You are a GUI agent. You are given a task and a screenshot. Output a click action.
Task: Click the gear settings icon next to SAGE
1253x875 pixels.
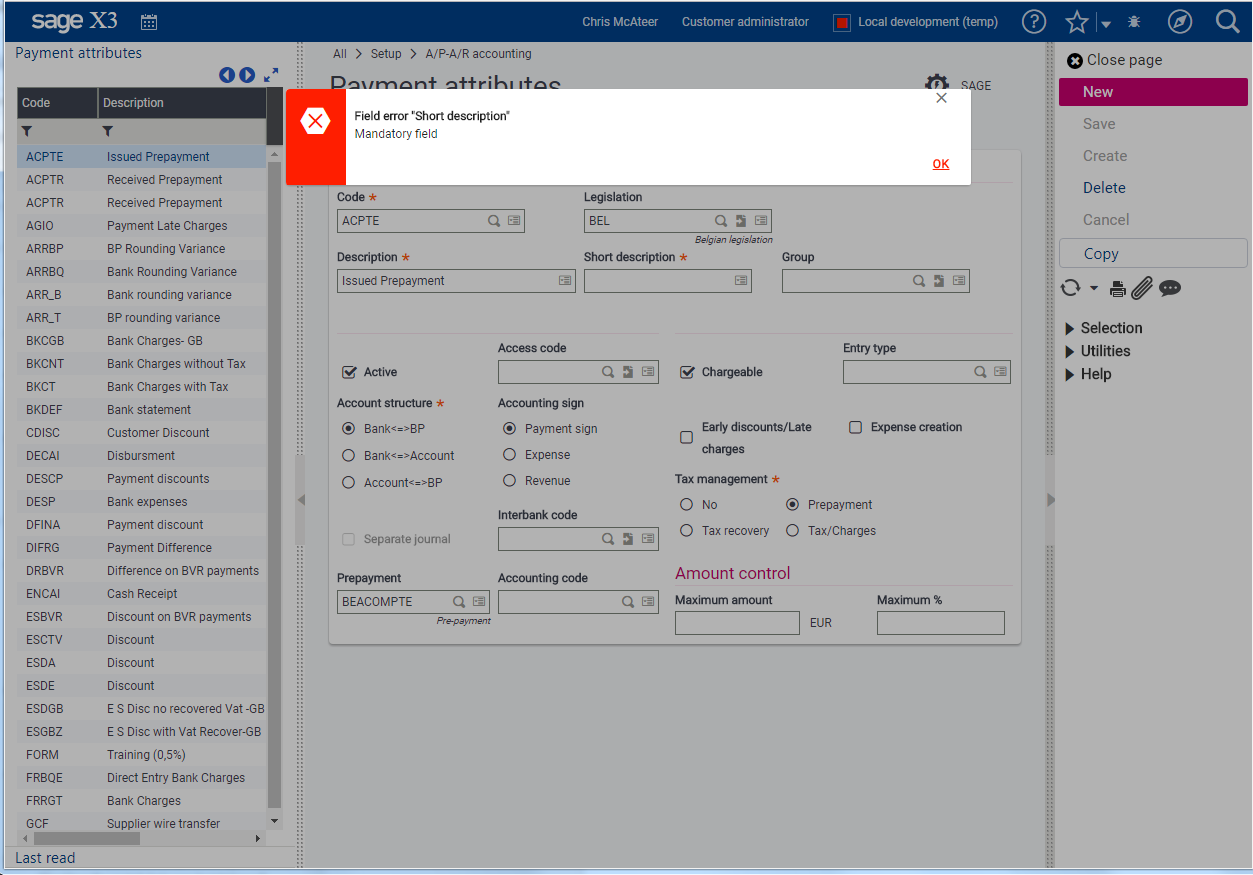[936, 85]
